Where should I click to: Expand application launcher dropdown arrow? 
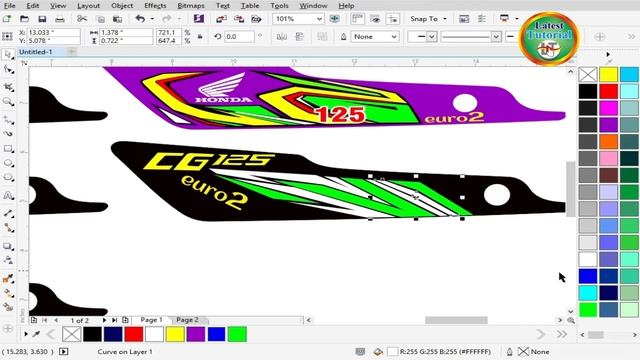tap(517, 19)
